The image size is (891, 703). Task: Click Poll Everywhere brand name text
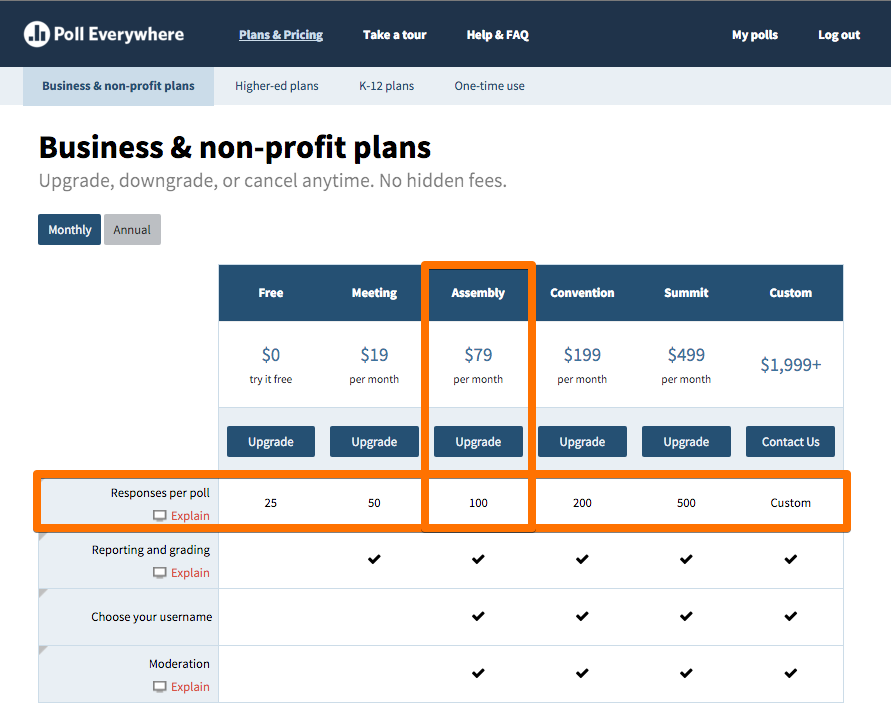[x=119, y=34]
